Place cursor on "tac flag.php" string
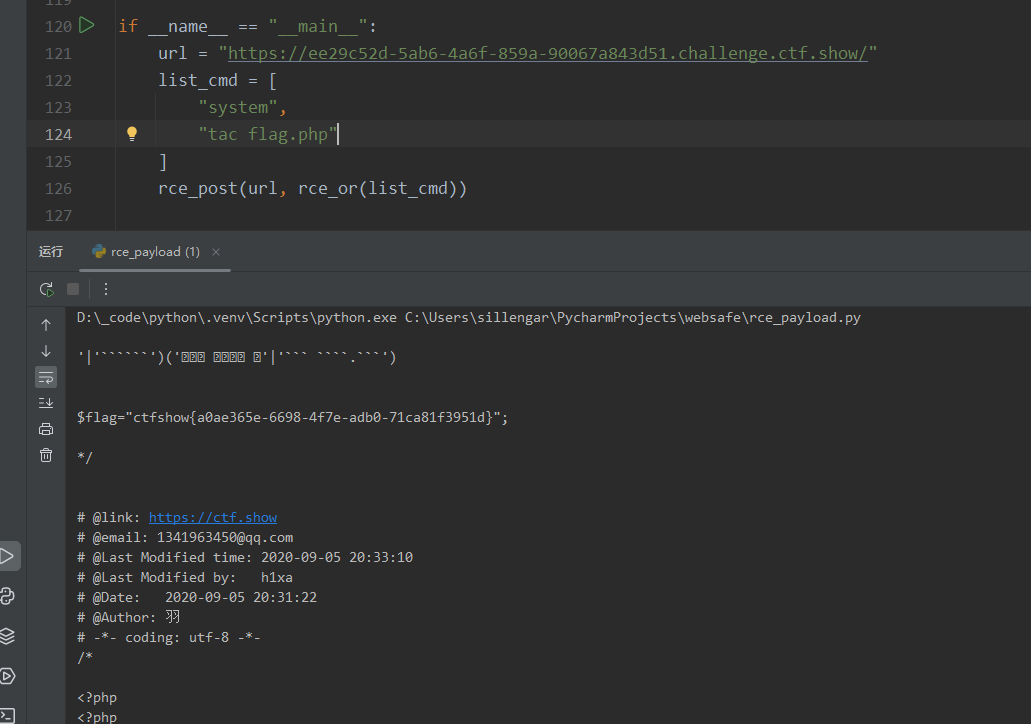The height and width of the screenshot is (724, 1031). tap(268, 134)
